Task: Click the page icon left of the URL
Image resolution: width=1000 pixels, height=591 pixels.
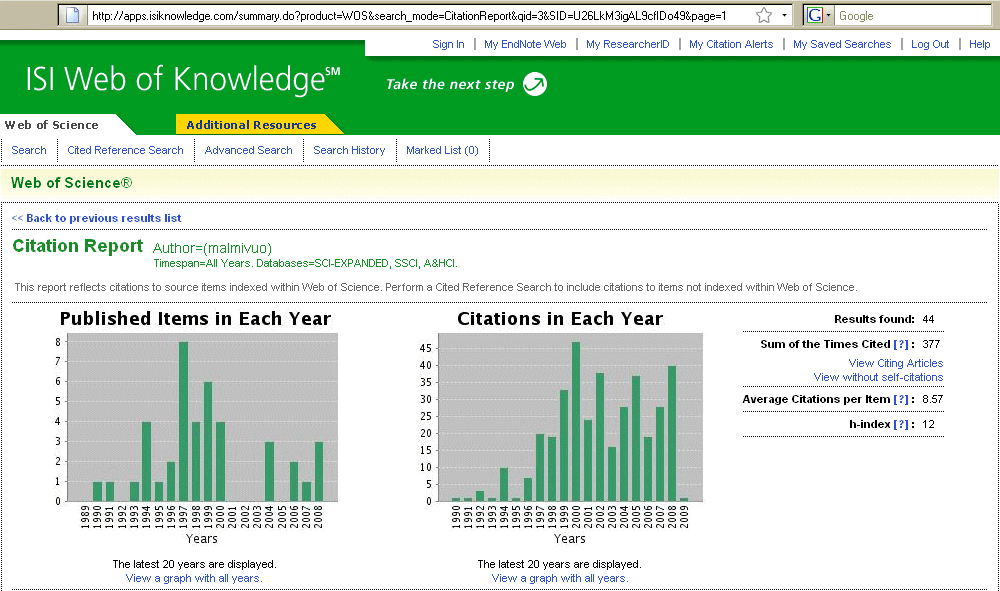Action: (72, 15)
